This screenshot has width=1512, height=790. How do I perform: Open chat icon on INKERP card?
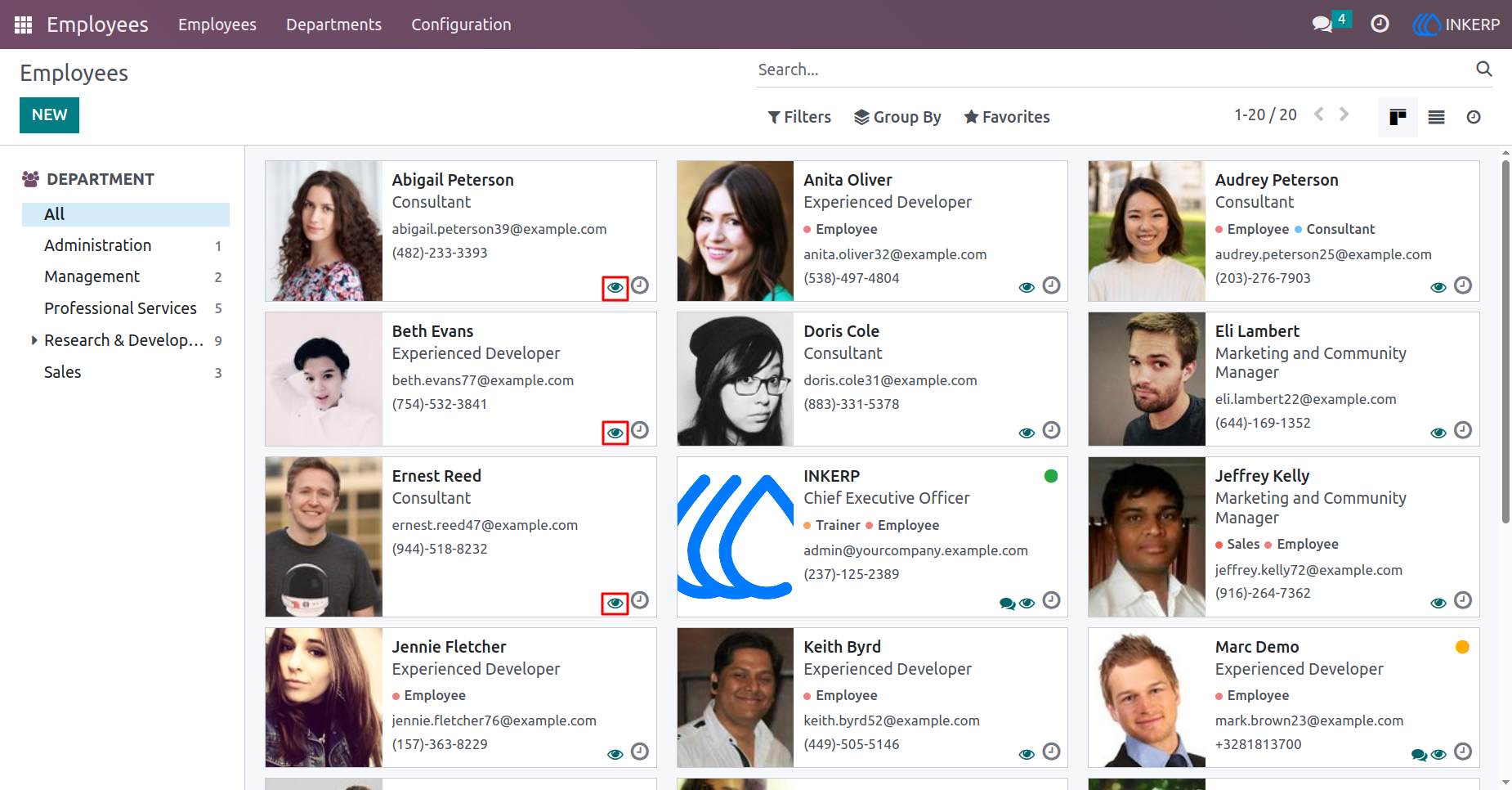point(1007,604)
